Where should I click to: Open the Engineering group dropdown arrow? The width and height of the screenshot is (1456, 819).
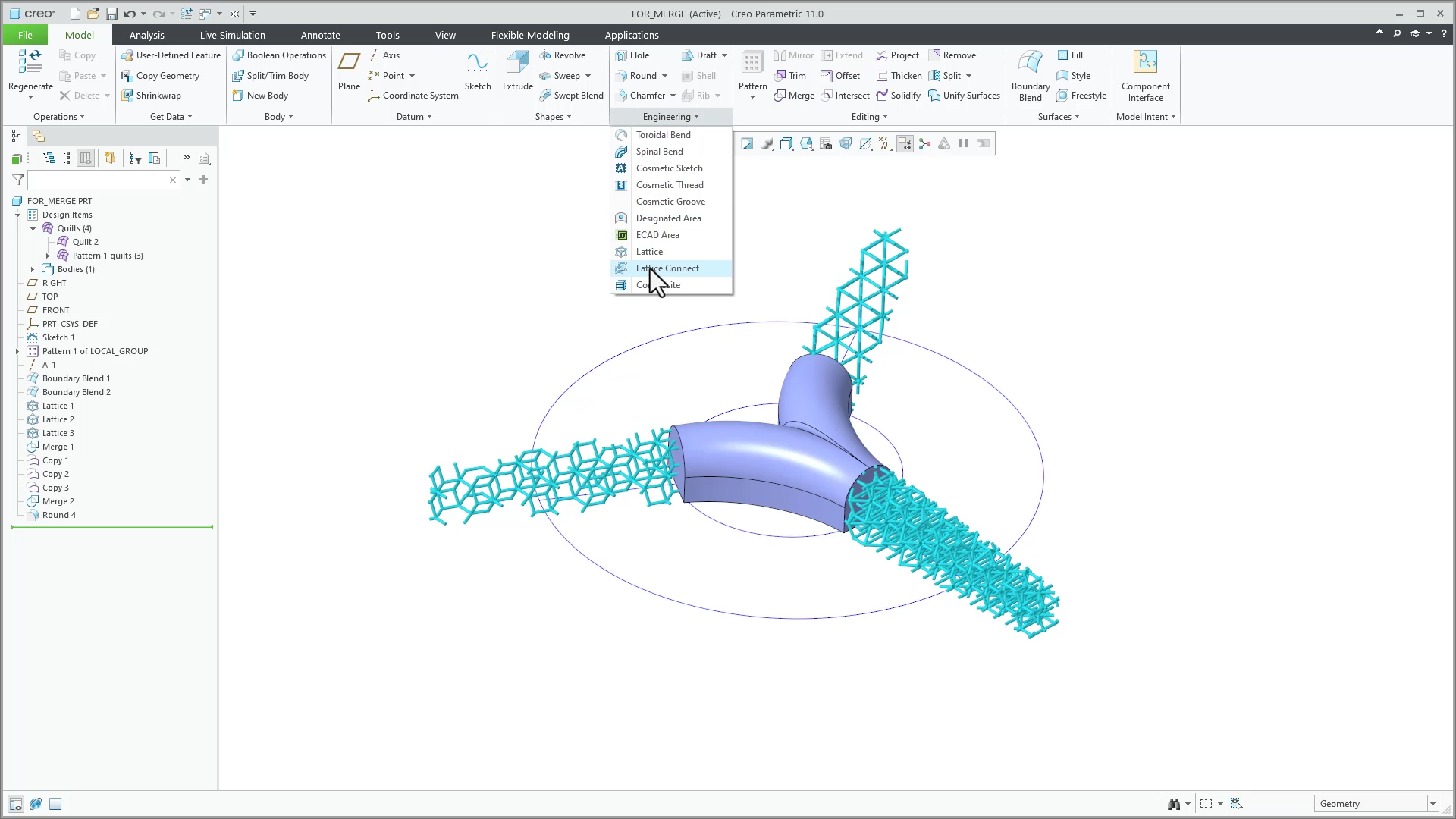[x=696, y=117]
